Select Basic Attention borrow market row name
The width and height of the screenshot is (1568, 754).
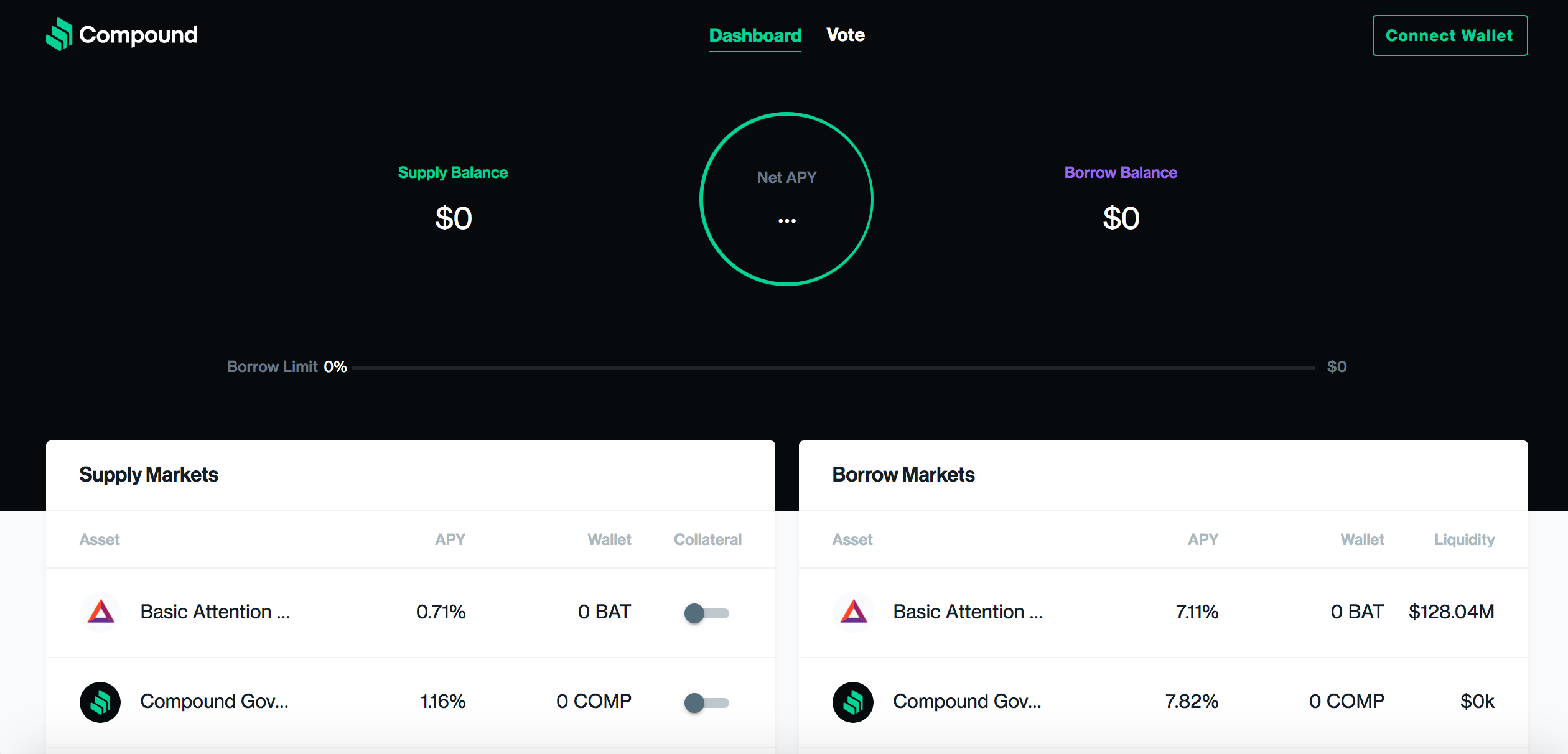pos(968,612)
